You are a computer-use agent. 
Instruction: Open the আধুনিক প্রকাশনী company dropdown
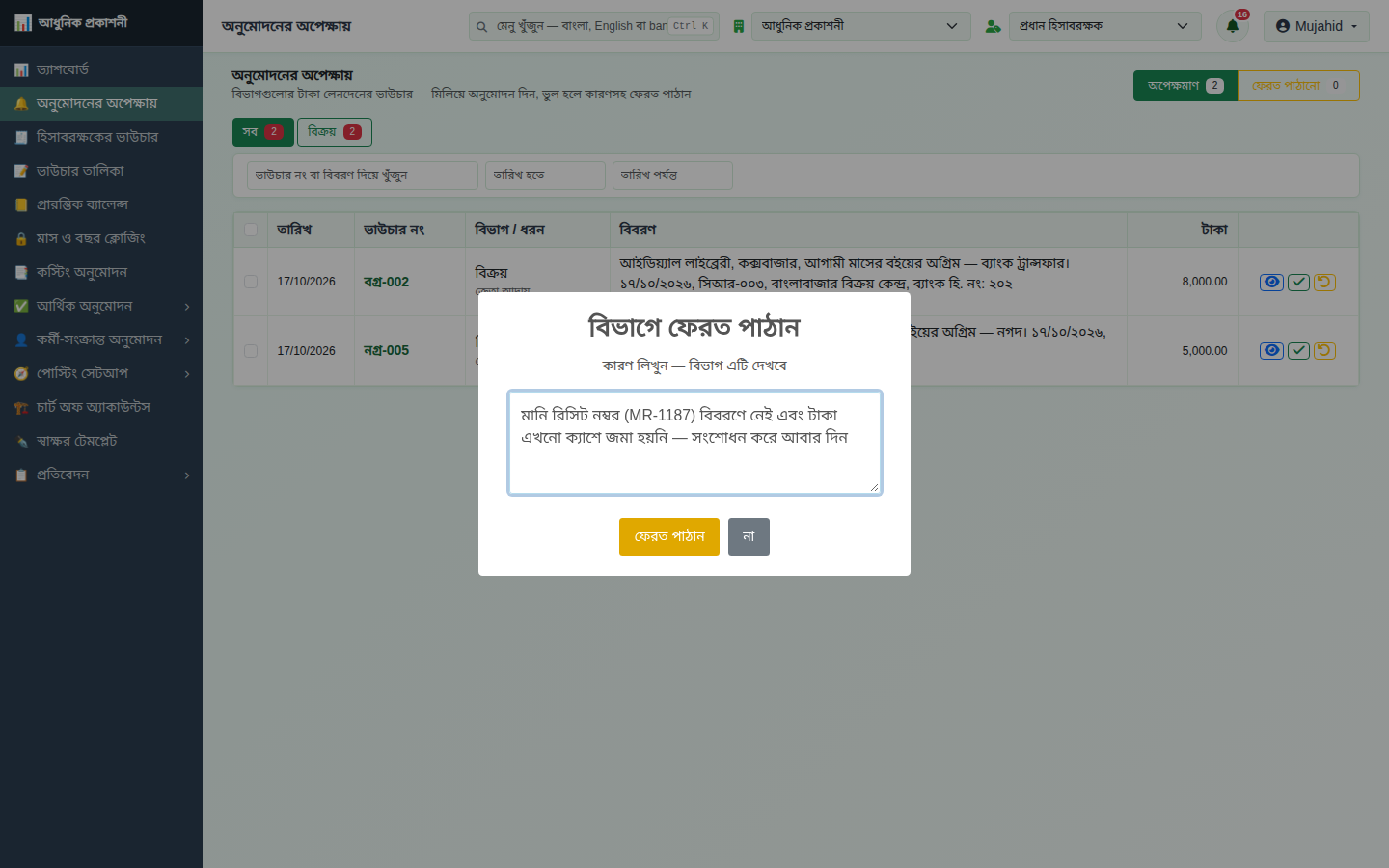(x=860, y=26)
